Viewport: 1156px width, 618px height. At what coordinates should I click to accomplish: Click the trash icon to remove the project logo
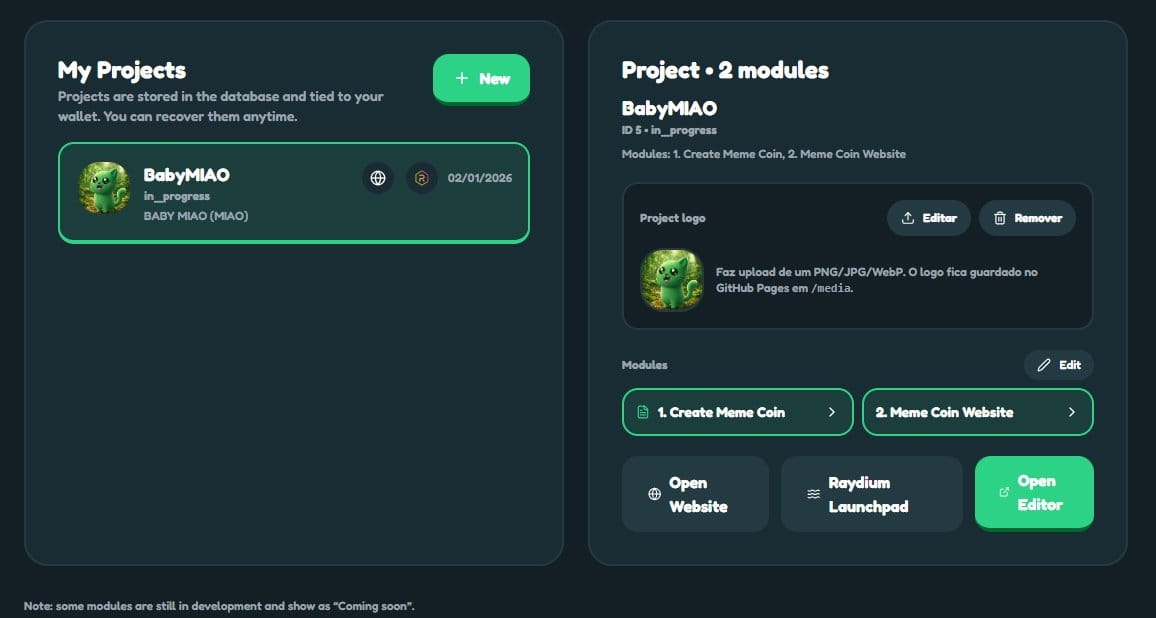point(999,218)
